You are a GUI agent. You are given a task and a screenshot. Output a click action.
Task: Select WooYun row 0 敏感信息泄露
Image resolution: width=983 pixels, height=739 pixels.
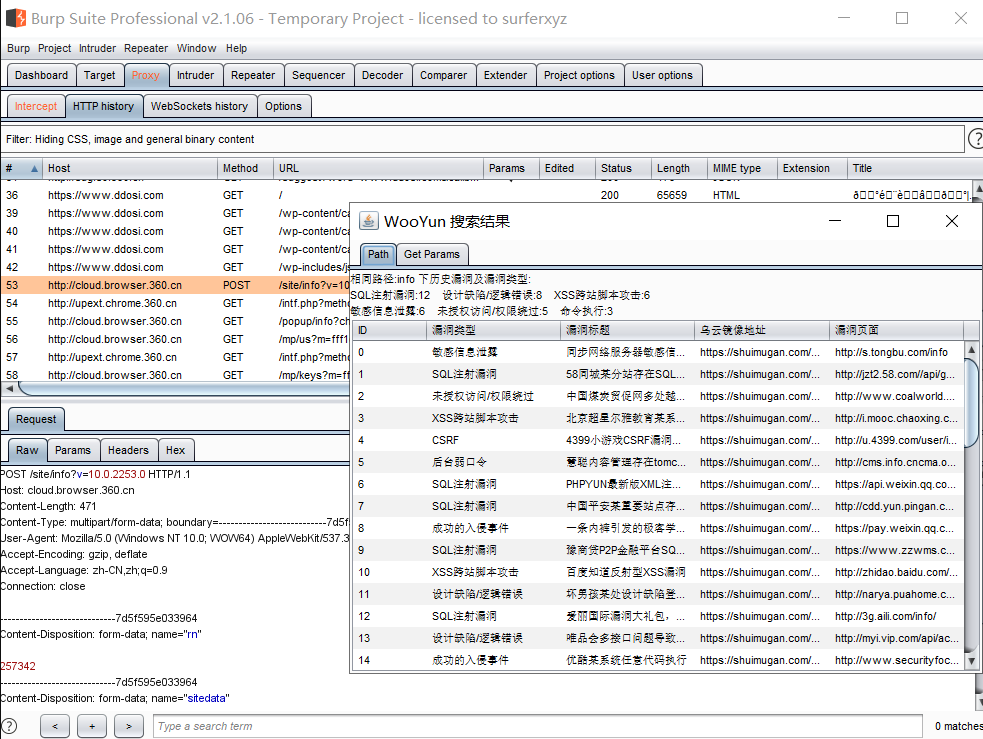pyautogui.click(x=658, y=352)
